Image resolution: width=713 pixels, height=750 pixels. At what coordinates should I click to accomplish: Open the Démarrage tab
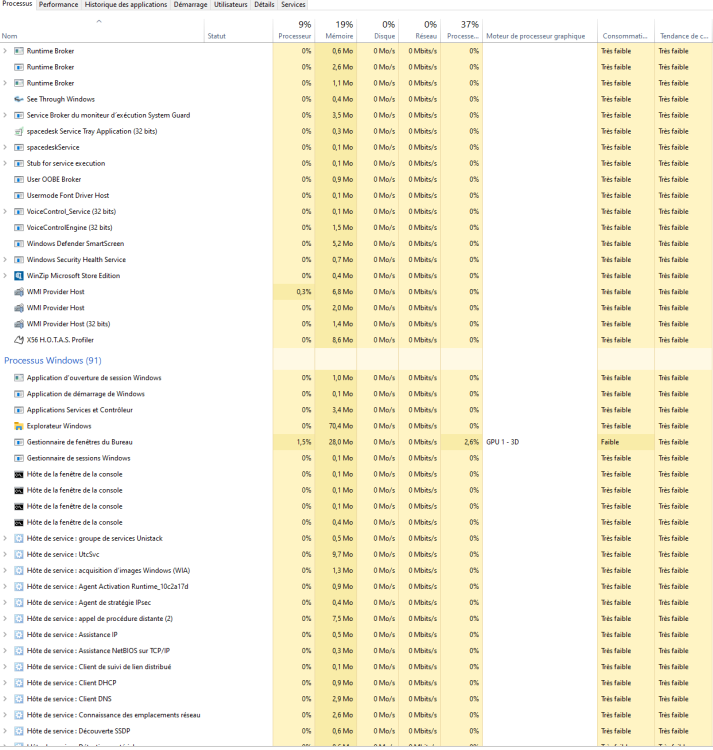[x=190, y=4]
